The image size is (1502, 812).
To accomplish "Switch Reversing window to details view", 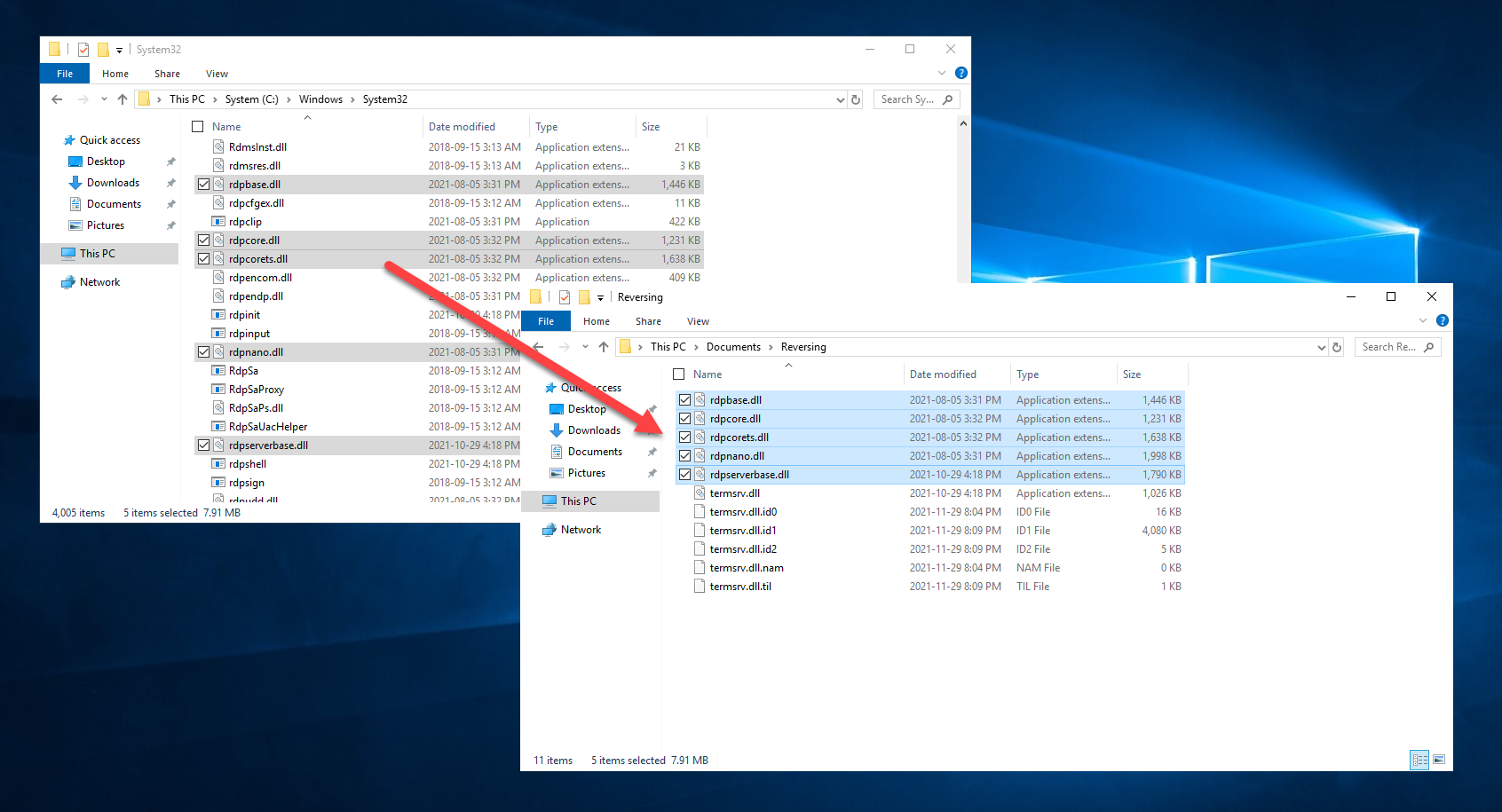I will 1419,760.
